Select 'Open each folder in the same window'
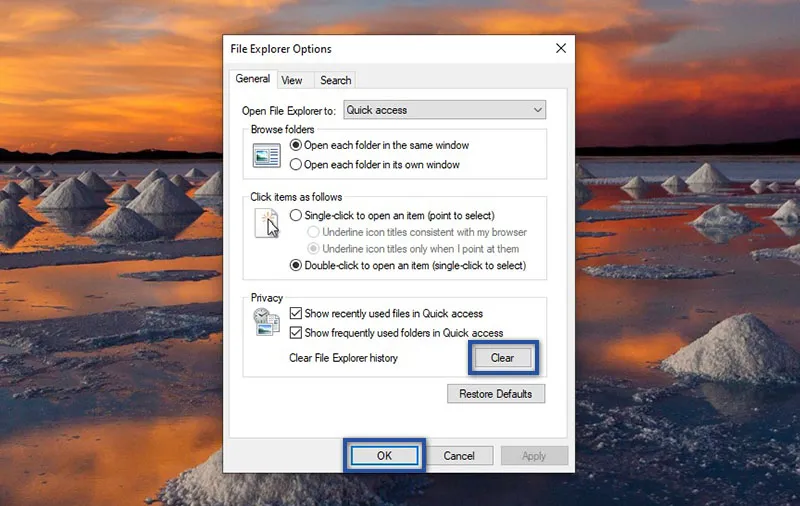The width and height of the screenshot is (800, 506). [380, 145]
